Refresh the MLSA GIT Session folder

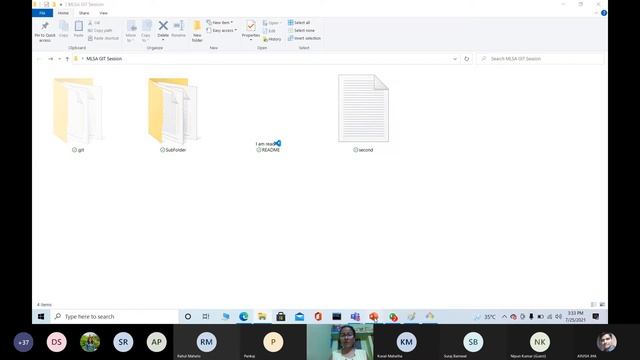point(467,59)
